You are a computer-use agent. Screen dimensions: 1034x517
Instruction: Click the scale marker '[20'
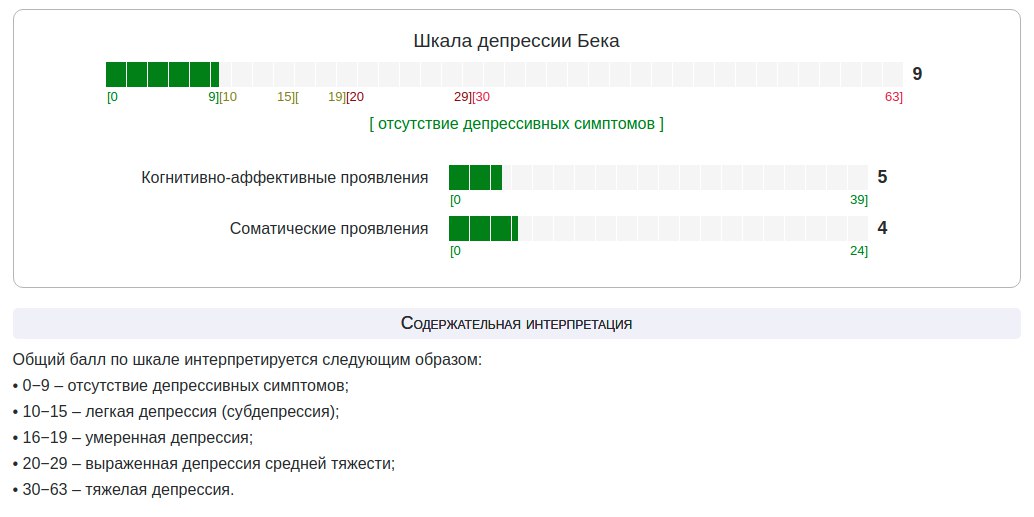point(355,97)
